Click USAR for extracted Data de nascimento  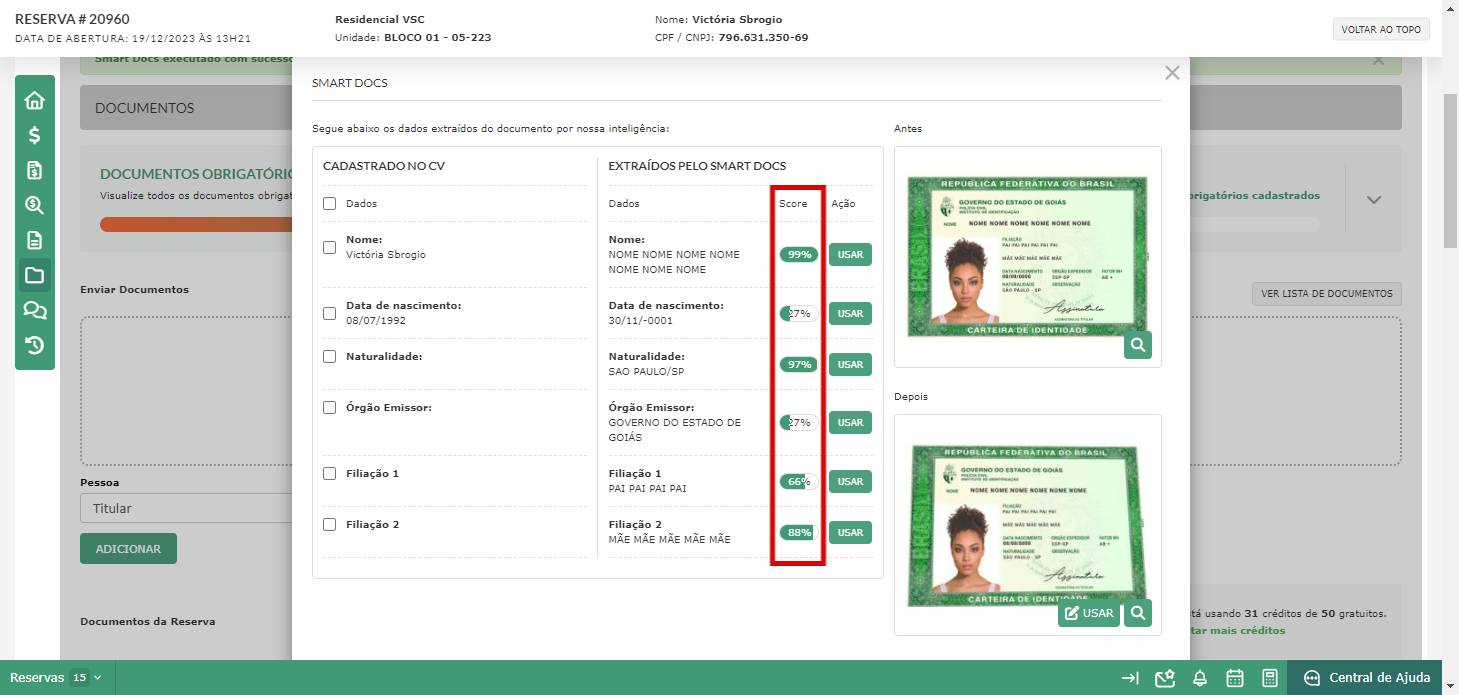click(850, 313)
